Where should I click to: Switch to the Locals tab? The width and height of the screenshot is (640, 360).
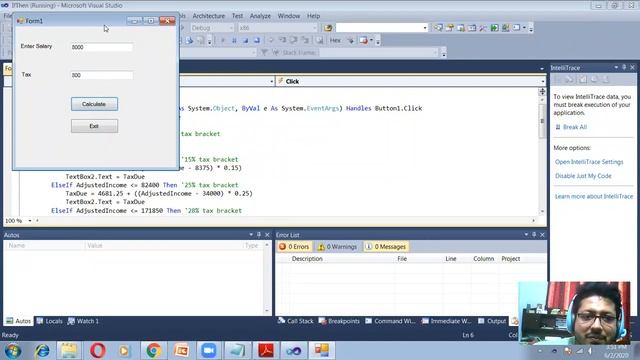click(x=49, y=321)
